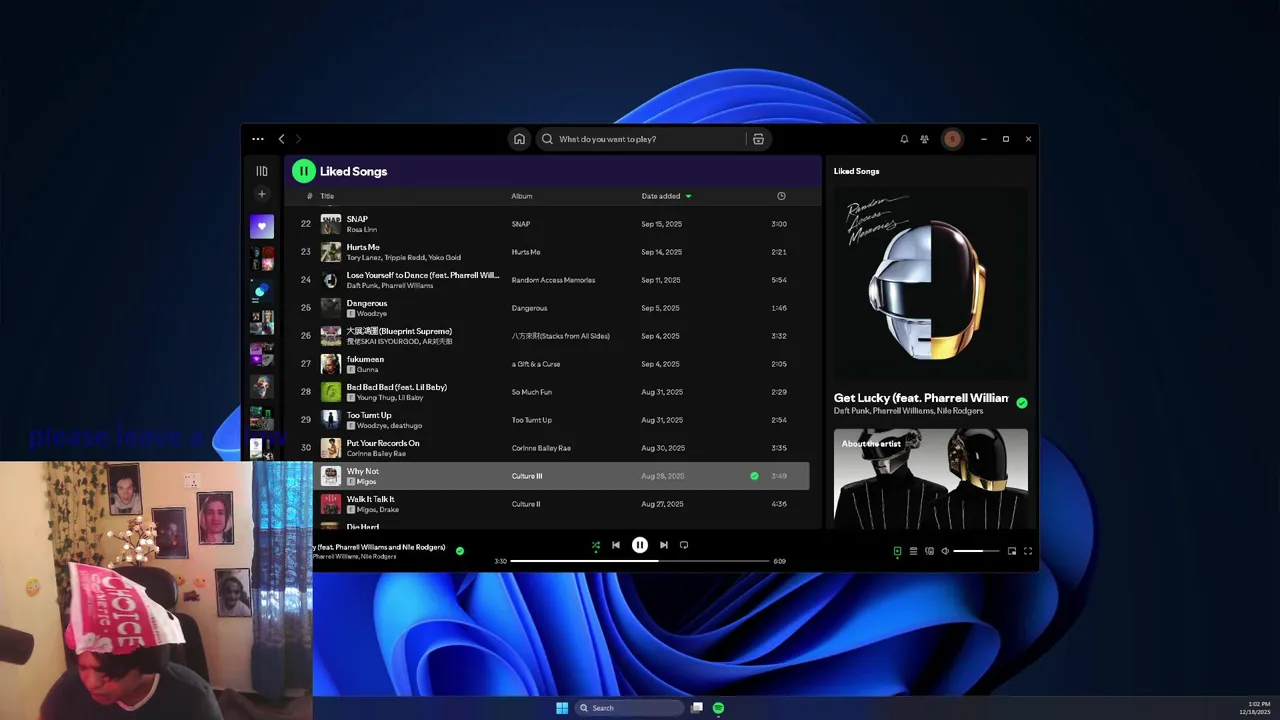This screenshot has width=1280, height=720.
Task: Create a playlist with the plus button
Action: click(262, 194)
